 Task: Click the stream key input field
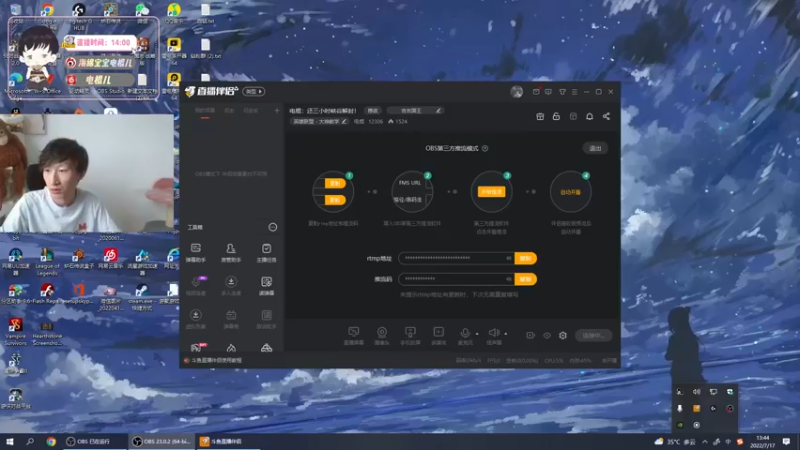[x=456, y=279]
